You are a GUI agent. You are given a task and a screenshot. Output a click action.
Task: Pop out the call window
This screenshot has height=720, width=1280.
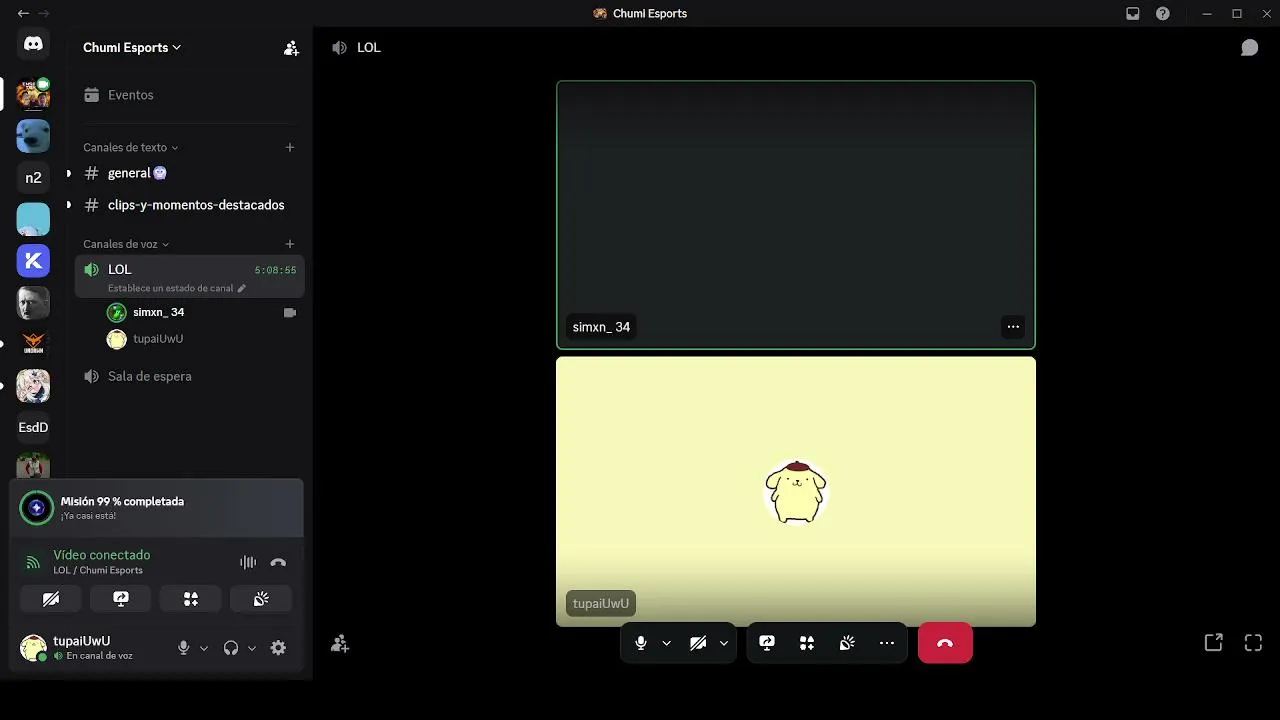point(1214,643)
